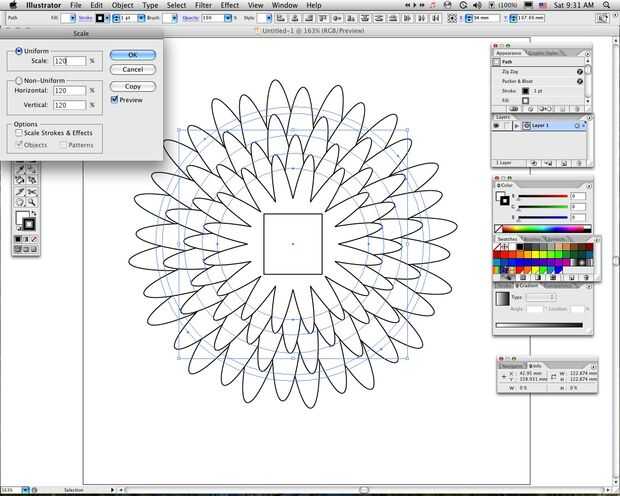Screen dimensions: 620x496
Task: Click the volume icon in menu bar
Action: pos(477,5)
